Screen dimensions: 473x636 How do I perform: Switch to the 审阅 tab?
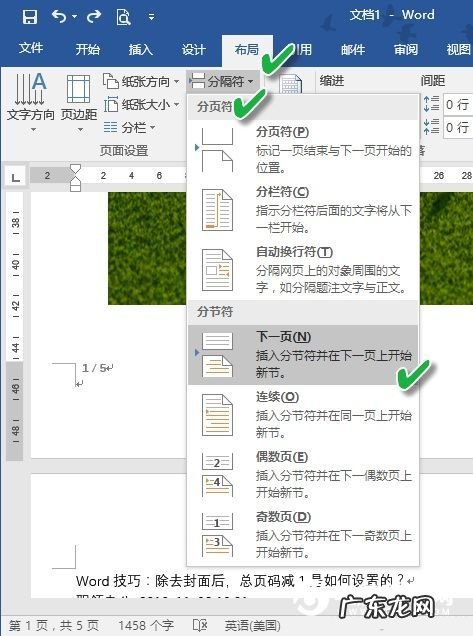coord(406,49)
